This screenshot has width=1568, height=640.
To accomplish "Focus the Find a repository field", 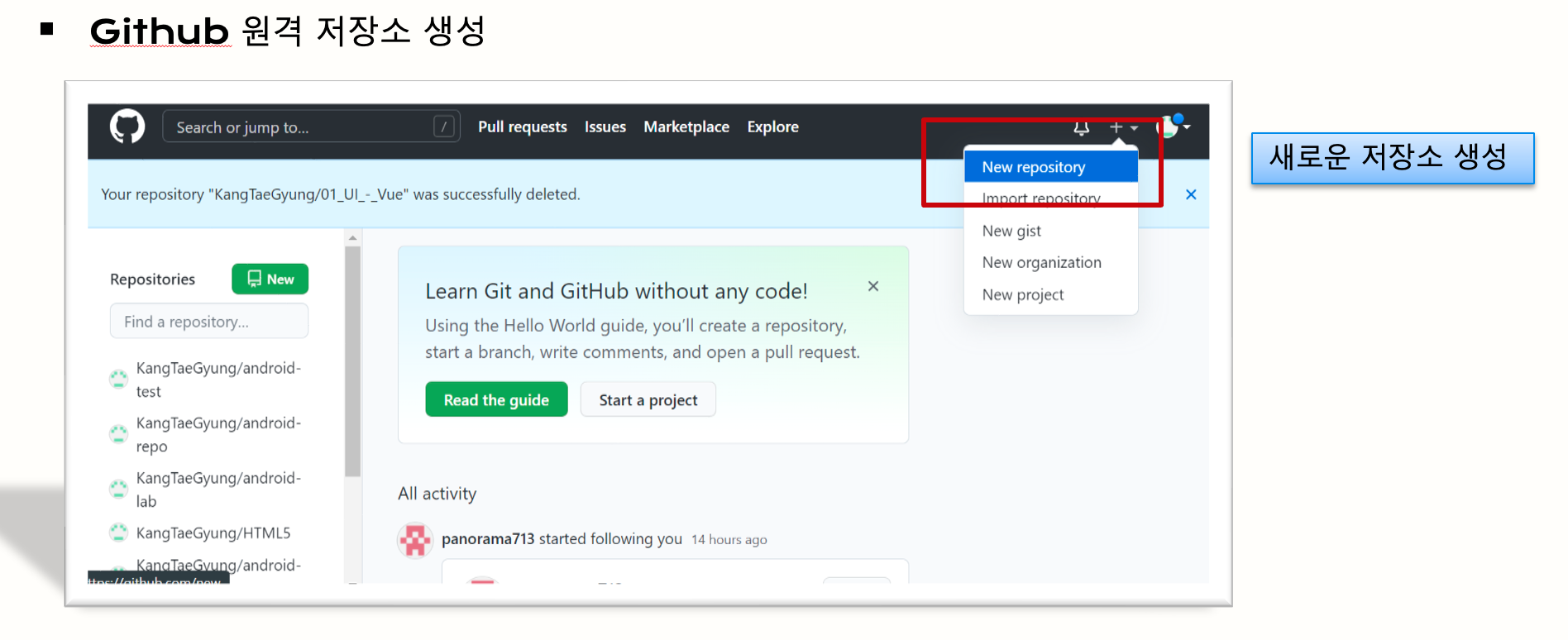I will coord(209,321).
